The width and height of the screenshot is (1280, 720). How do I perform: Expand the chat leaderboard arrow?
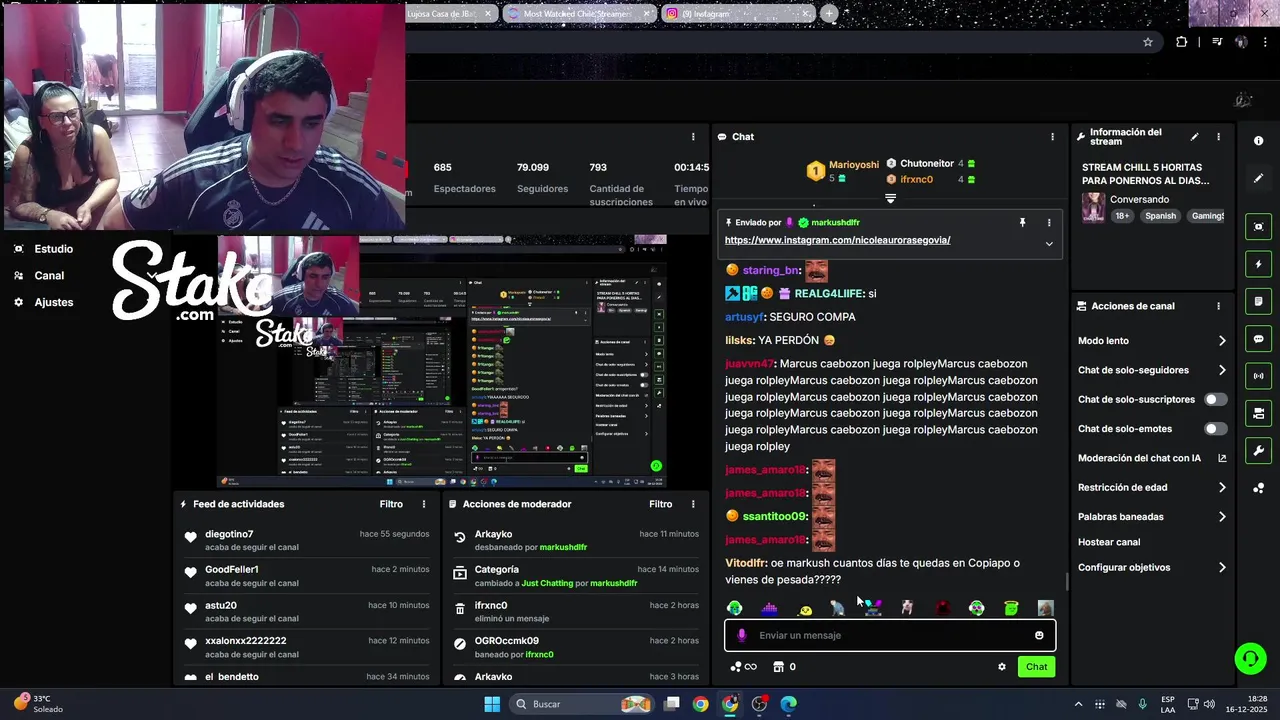coord(890,198)
